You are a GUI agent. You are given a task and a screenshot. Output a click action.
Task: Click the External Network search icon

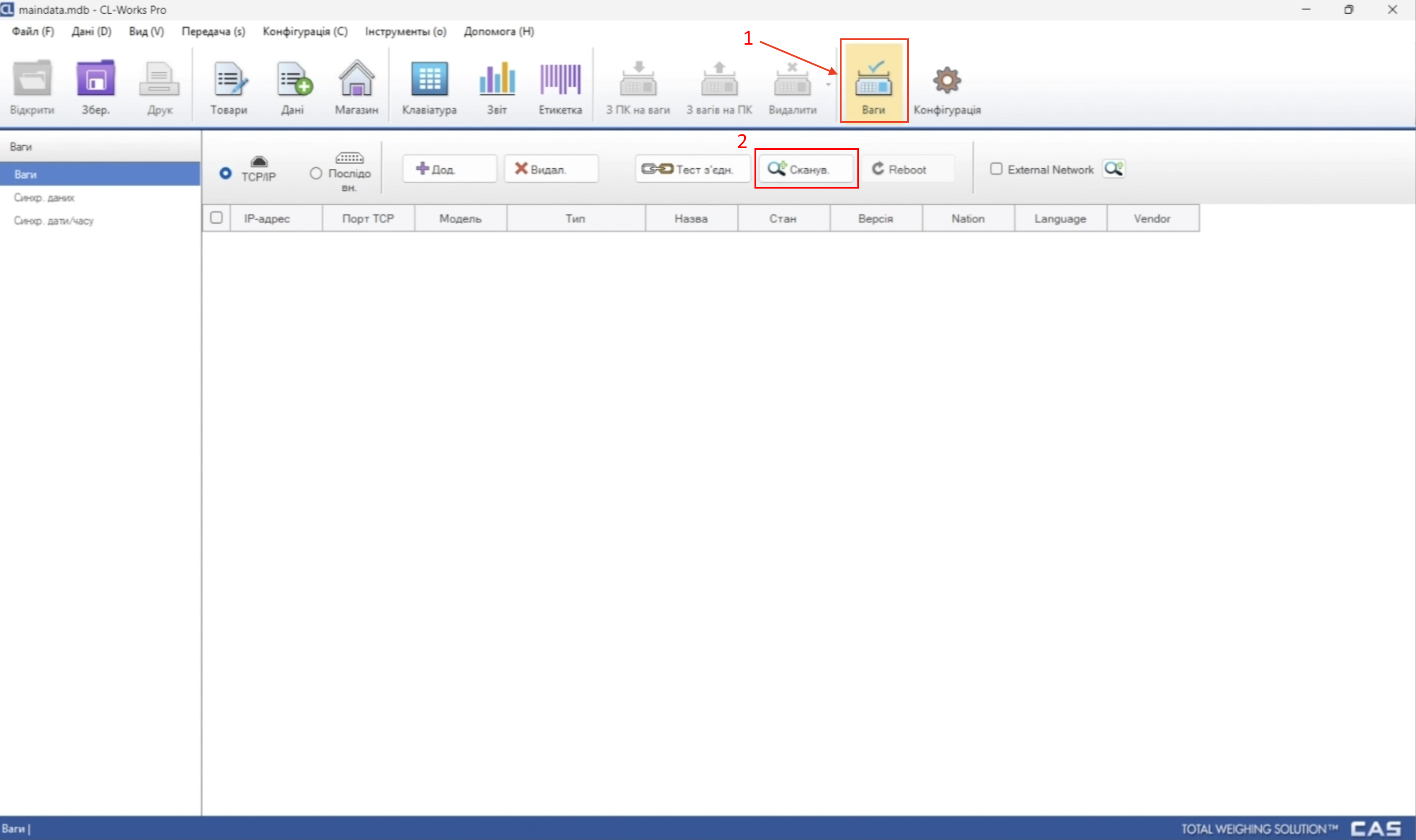point(1114,169)
